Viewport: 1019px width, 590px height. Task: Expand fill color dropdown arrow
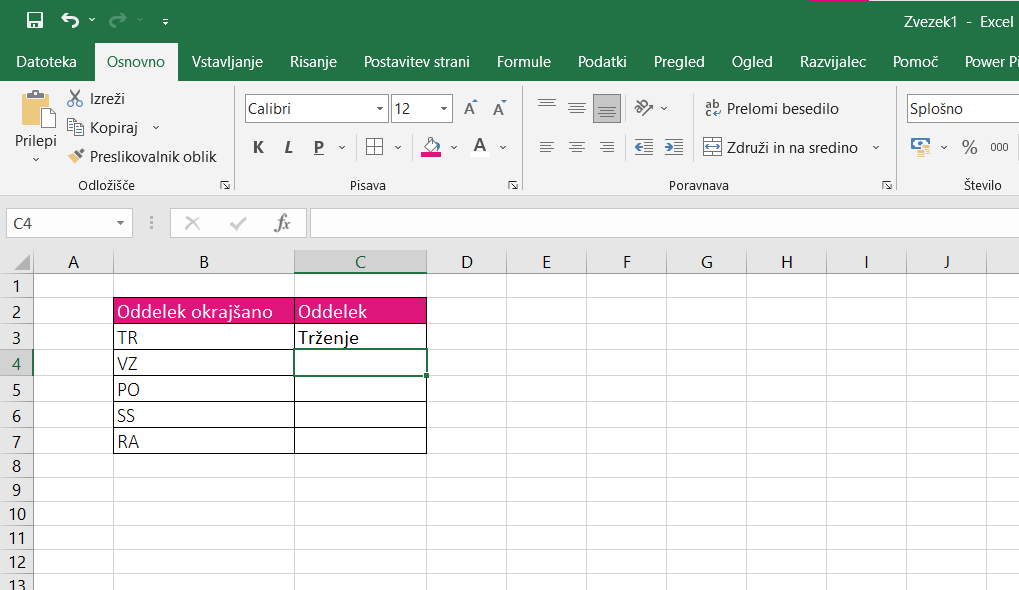[x=454, y=148]
